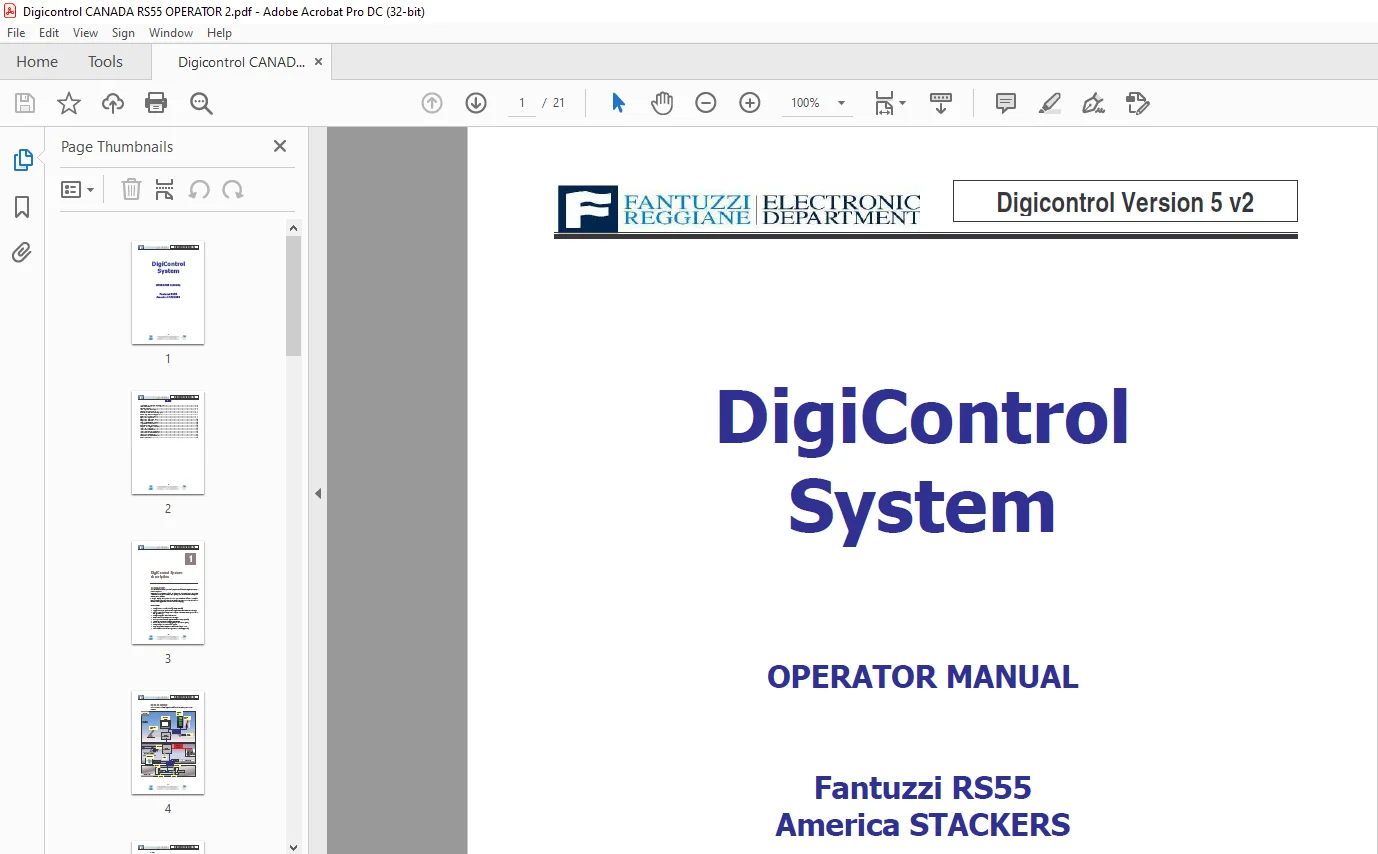
Task: Toggle the Page Thumbnails panel icon
Action: pyautogui.click(x=22, y=160)
